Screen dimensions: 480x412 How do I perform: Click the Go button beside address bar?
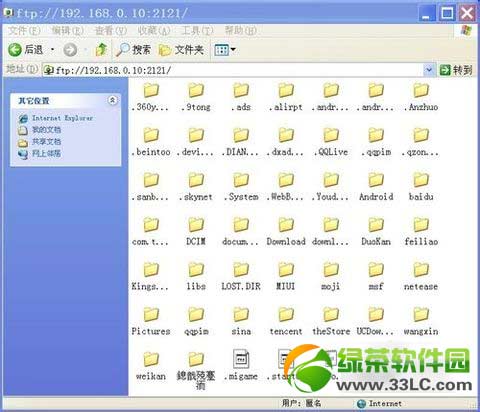tap(456, 70)
